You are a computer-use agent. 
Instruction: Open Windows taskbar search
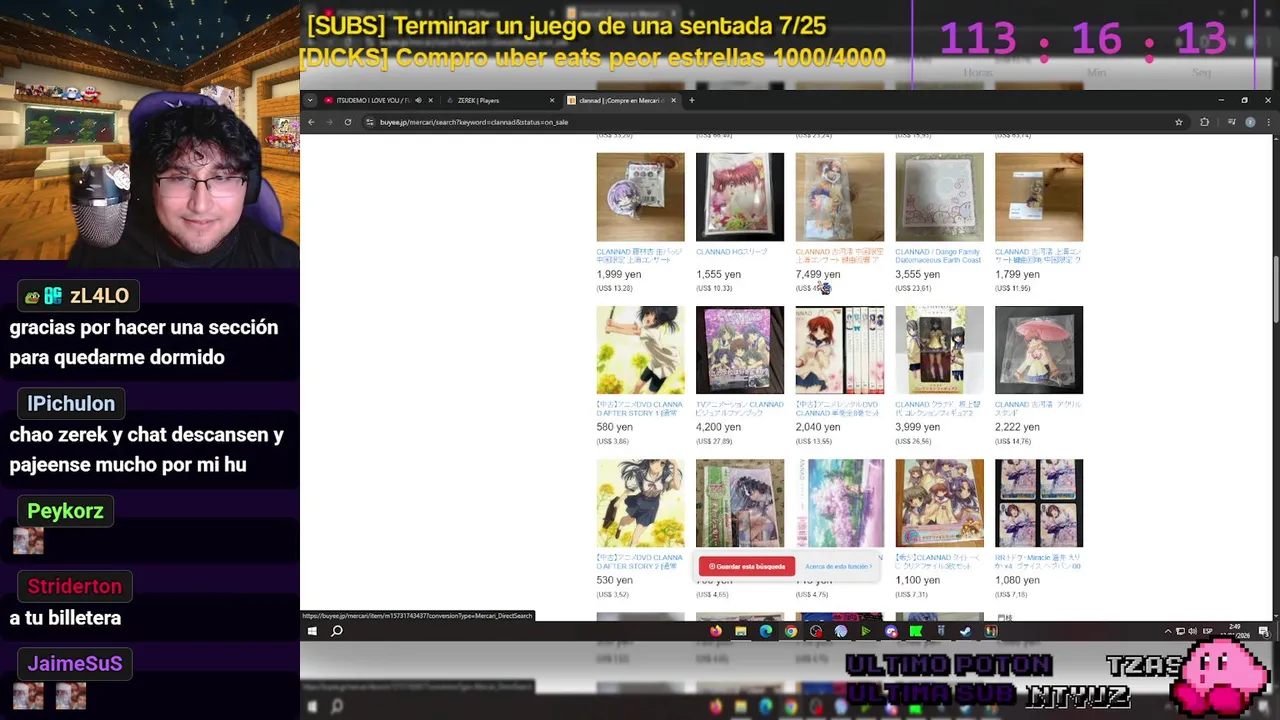tap(337, 631)
